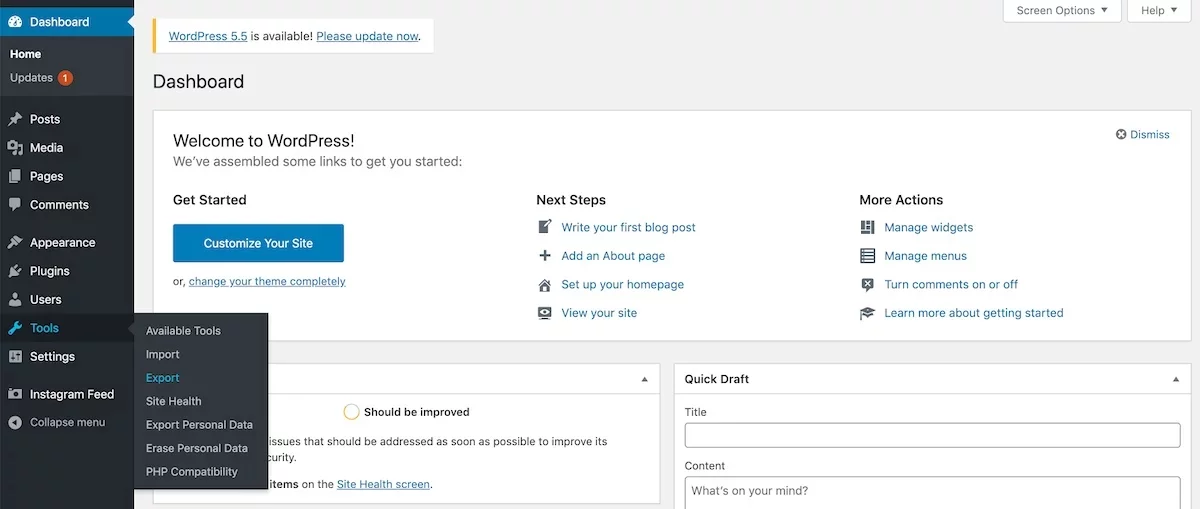The width and height of the screenshot is (1200, 509).
Task: Click the Customize Your Site button
Action: [258, 243]
